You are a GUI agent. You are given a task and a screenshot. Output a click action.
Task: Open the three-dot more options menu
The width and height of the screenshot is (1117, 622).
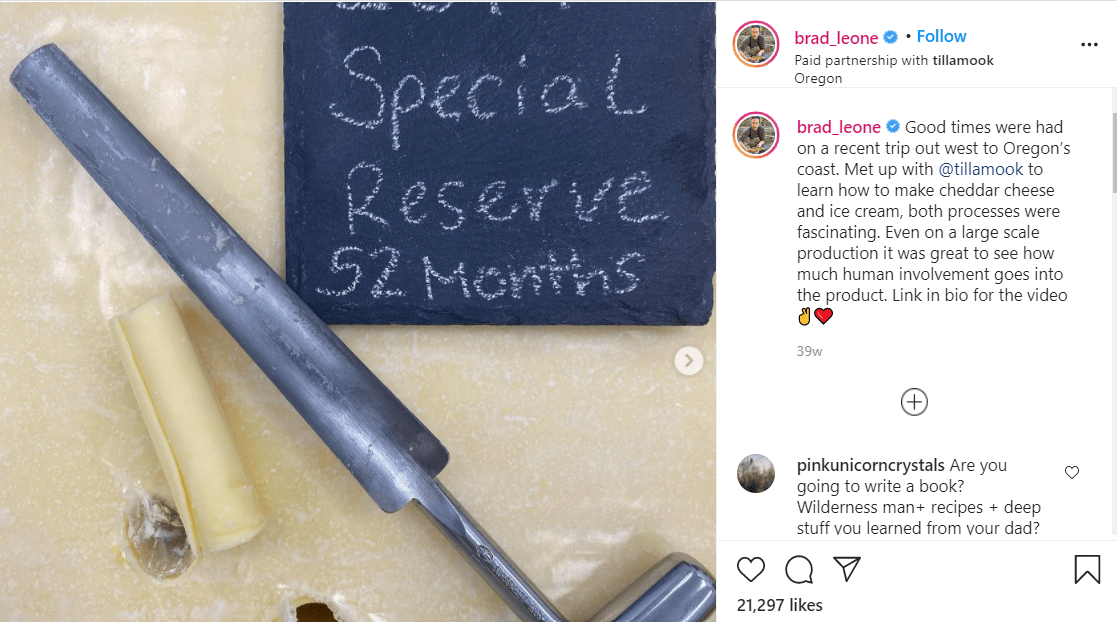tap(1089, 44)
